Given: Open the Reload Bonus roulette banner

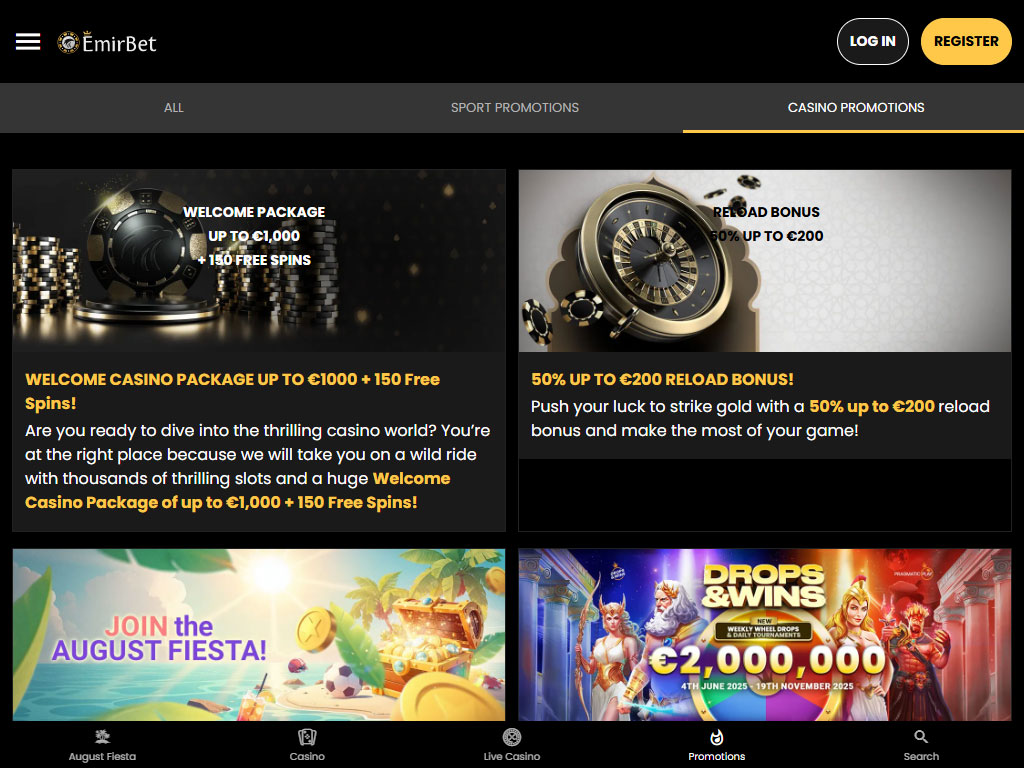Looking at the screenshot, I should pos(765,261).
